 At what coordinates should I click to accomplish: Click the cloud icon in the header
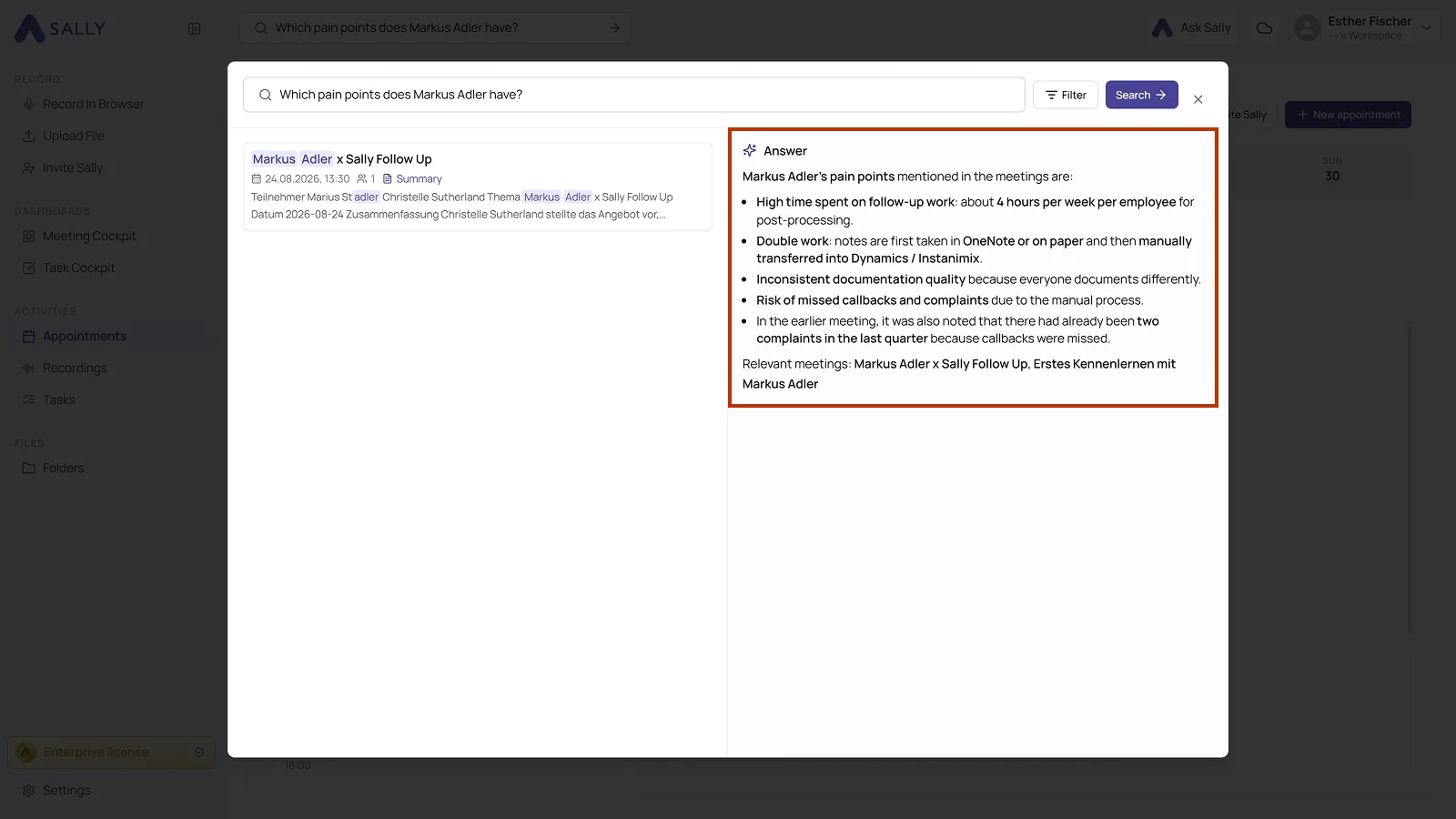[1264, 28]
